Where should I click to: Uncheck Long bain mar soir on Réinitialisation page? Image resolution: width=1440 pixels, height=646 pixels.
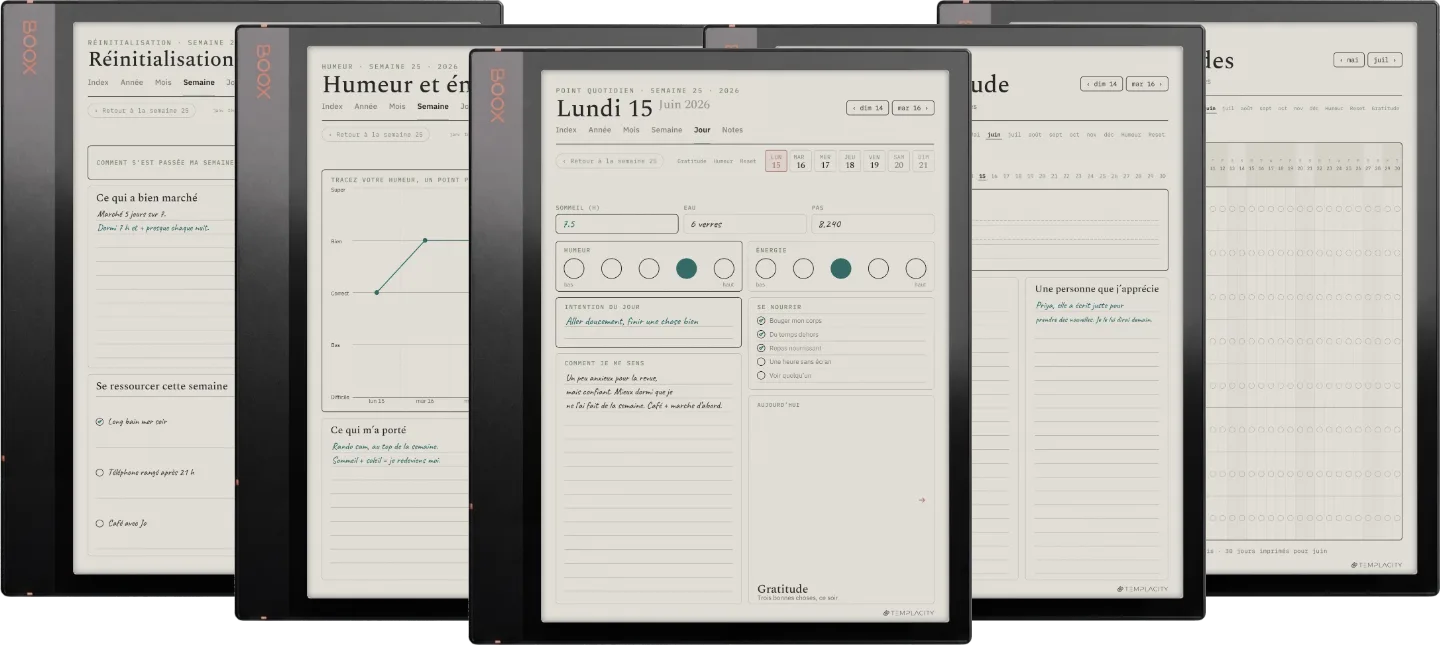coord(100,422)
